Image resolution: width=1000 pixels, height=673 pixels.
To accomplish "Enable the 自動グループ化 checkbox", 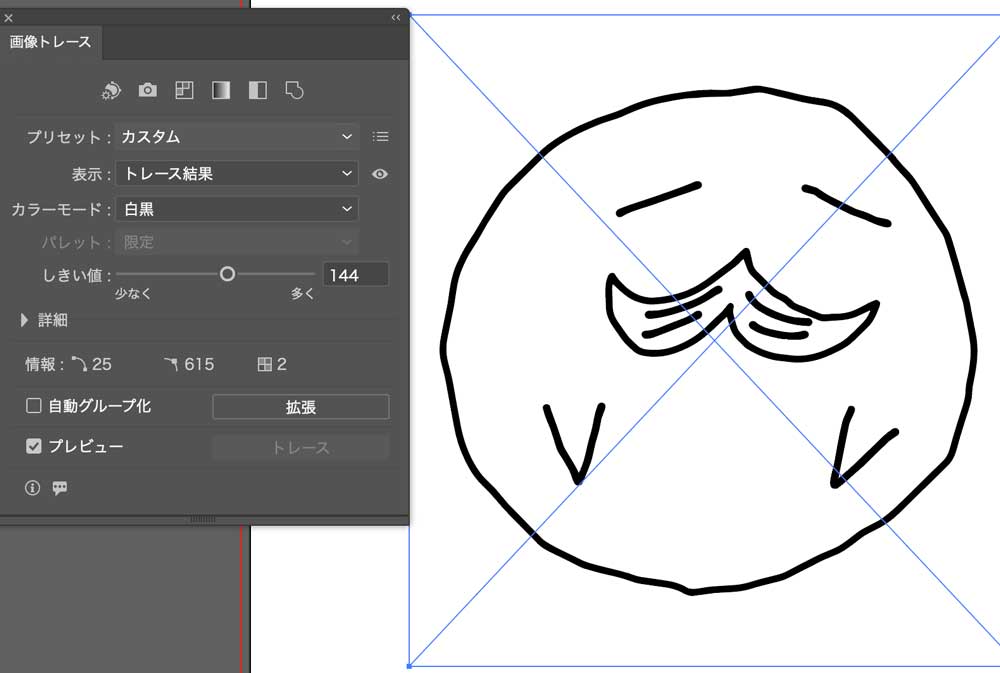I will point(34,406).
